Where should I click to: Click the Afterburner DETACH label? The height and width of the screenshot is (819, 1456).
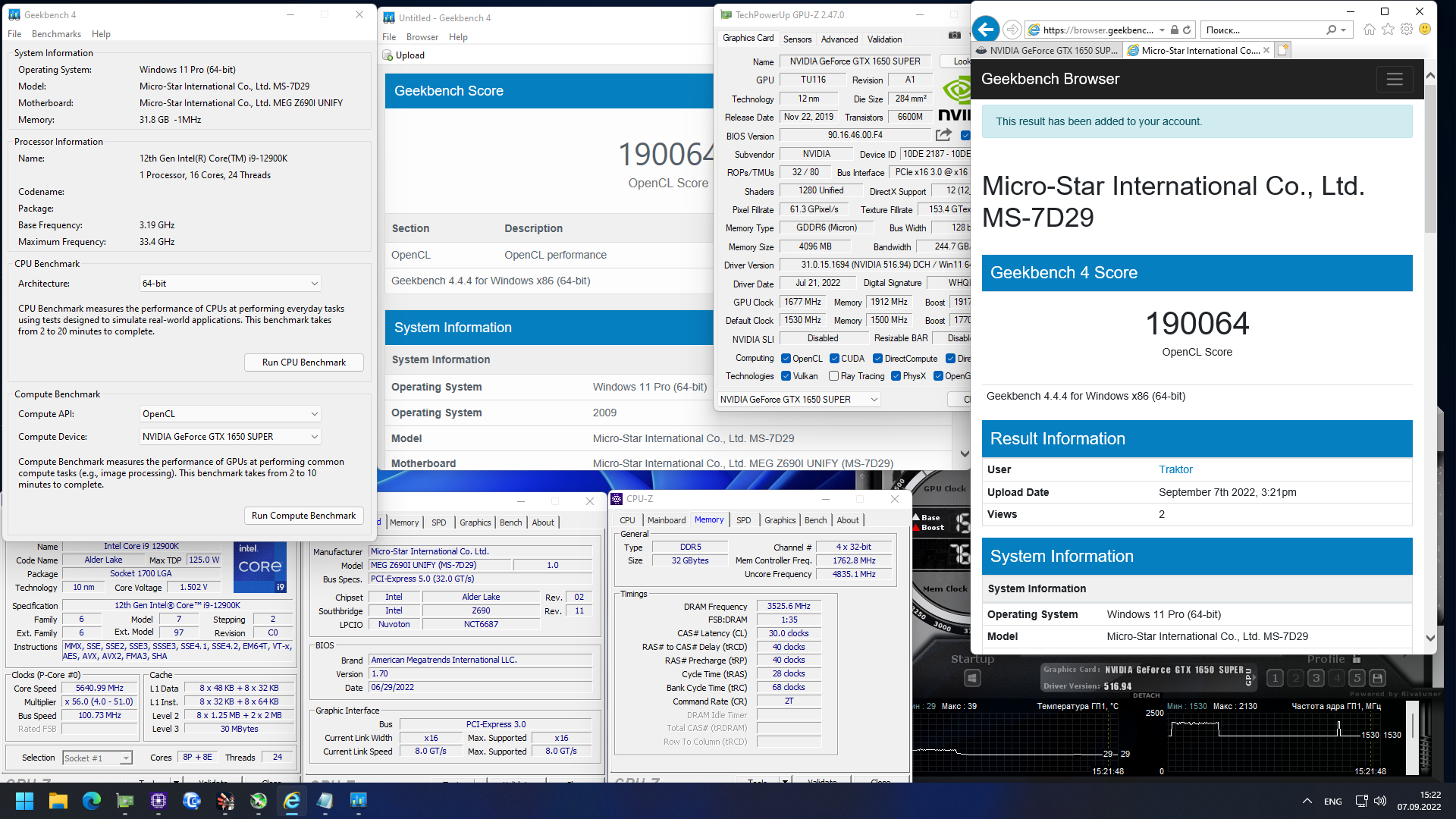click(x=1146, y=695)
